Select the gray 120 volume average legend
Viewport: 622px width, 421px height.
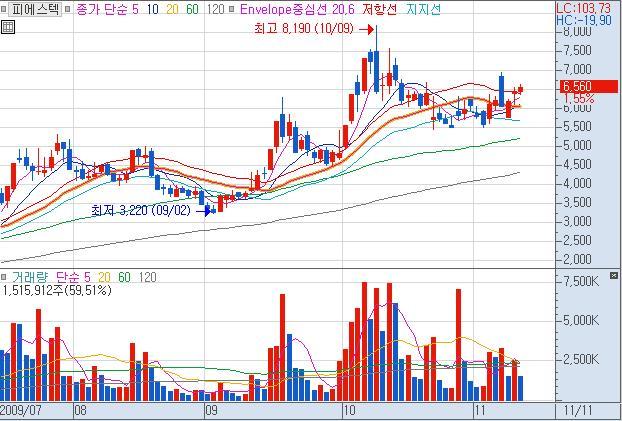point(148,277)
